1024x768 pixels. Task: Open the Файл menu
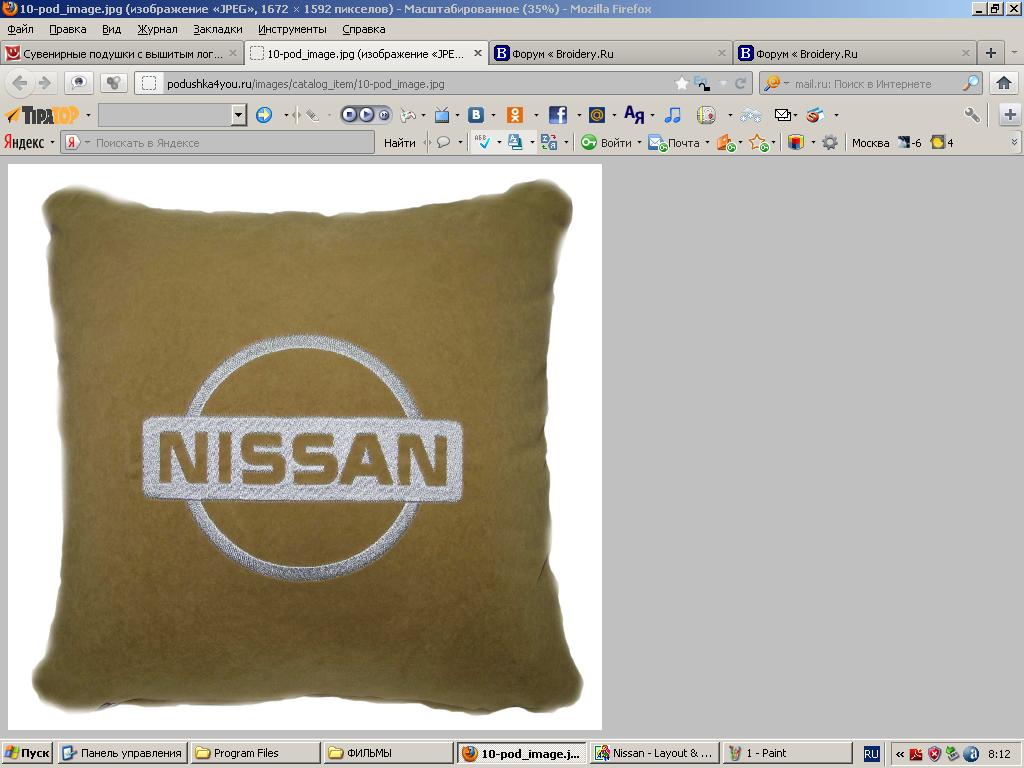[x=20, y=29]
